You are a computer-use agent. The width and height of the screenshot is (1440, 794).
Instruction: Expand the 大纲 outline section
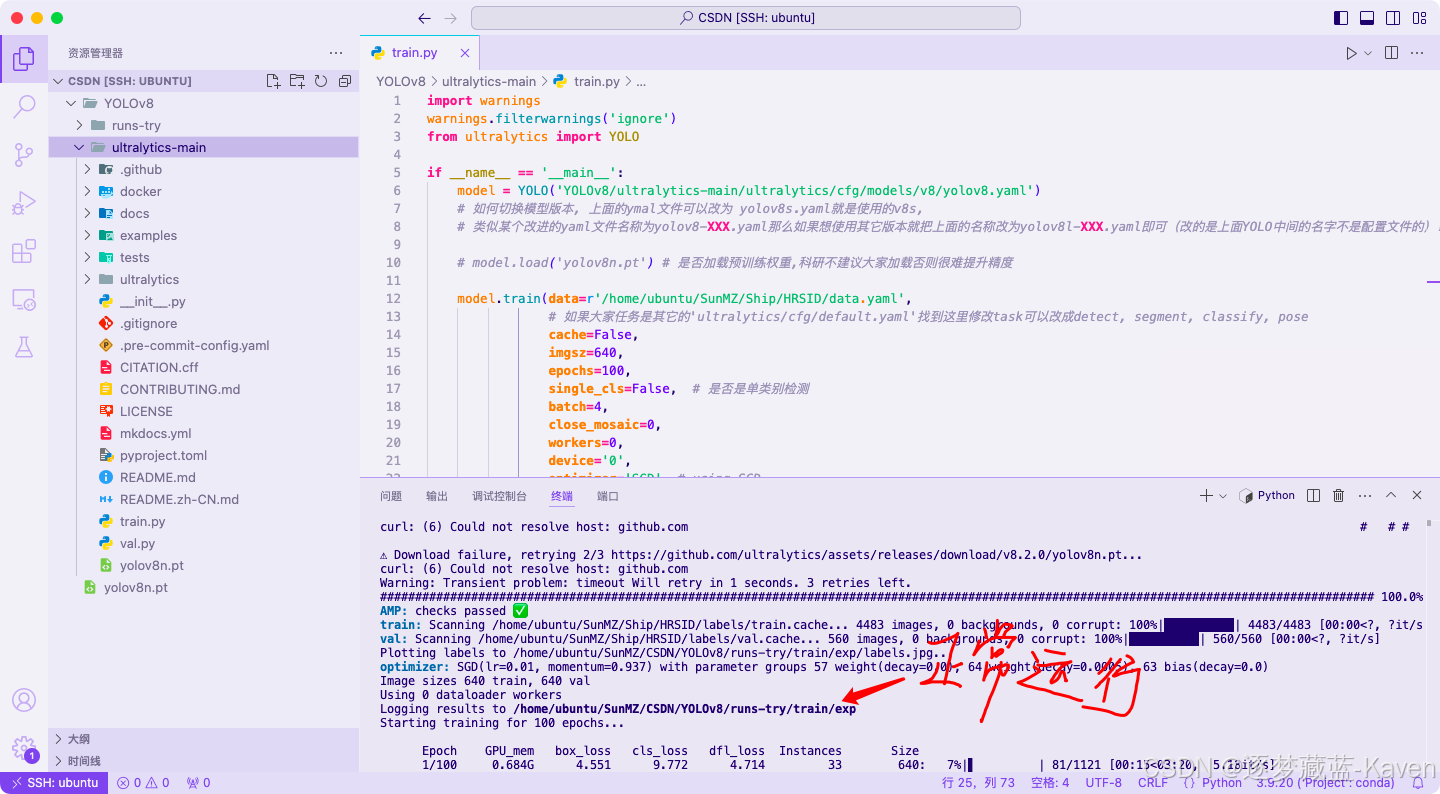point(204,739)
